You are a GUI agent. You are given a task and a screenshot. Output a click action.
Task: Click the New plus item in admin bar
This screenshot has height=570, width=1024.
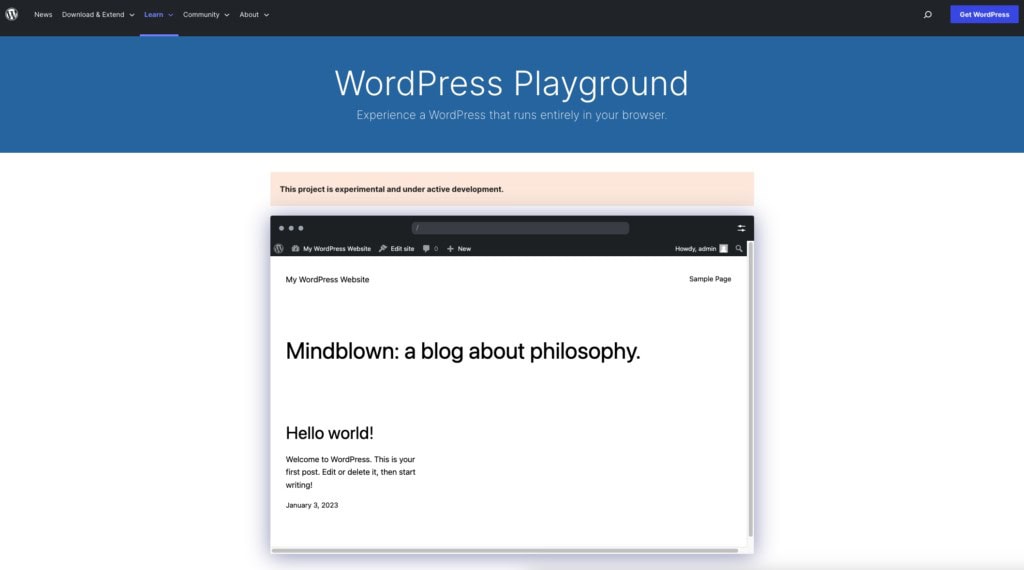[x=459, y=248]
